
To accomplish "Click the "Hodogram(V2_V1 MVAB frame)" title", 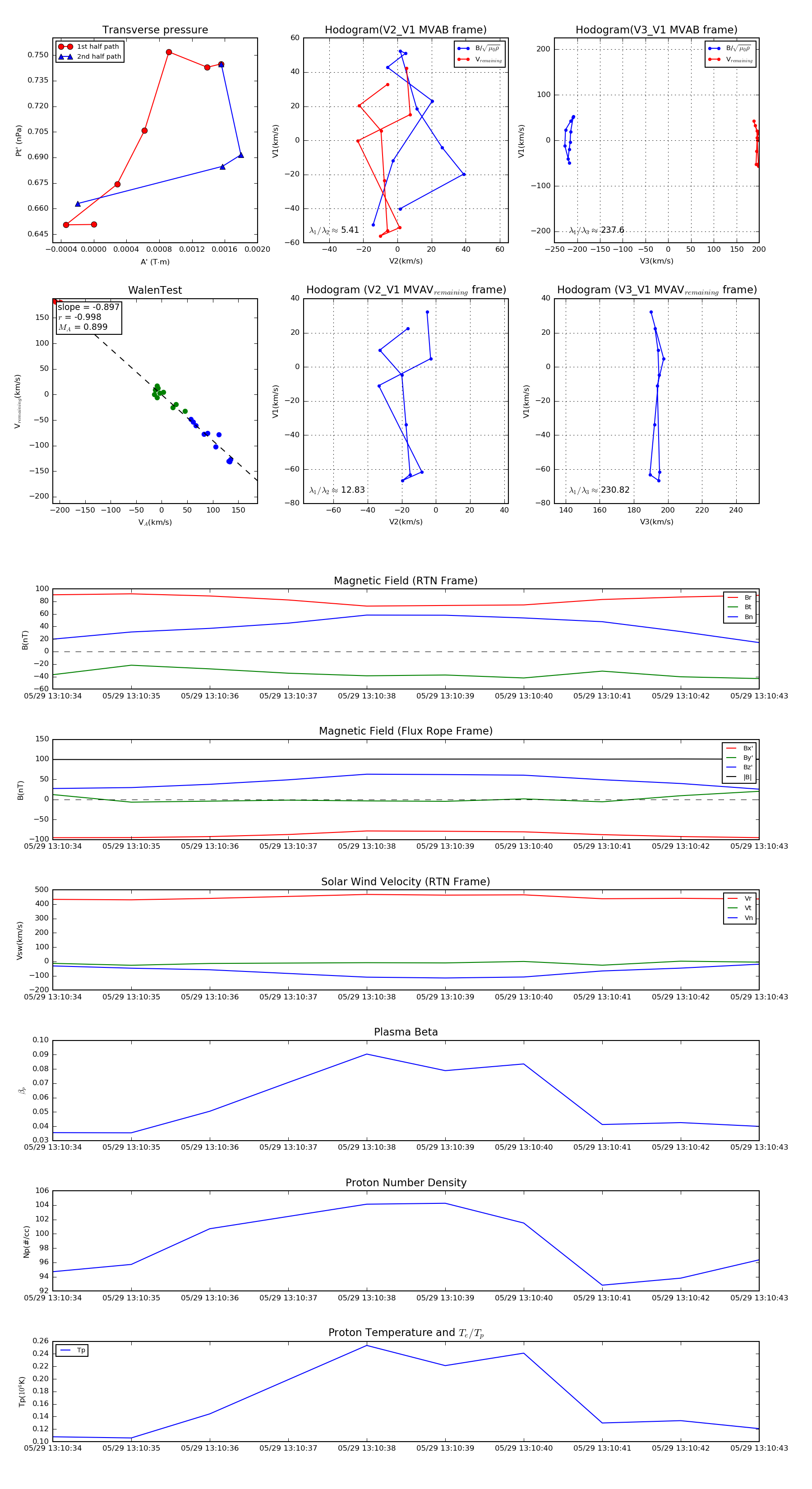I will (x=406, y=30).
